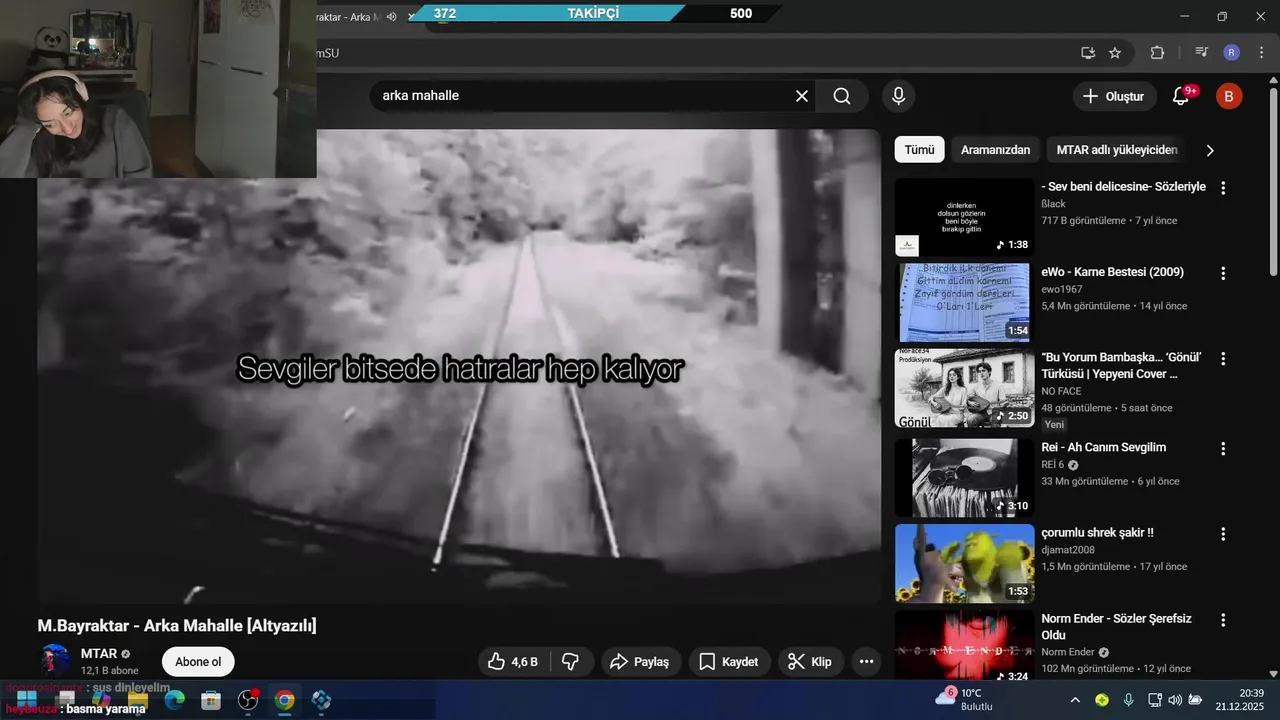This screenshot has width=1280, height=720.
Task: Select MTAR adlı yükleyiciden filter chip
Action: [x=1117, y=150]
